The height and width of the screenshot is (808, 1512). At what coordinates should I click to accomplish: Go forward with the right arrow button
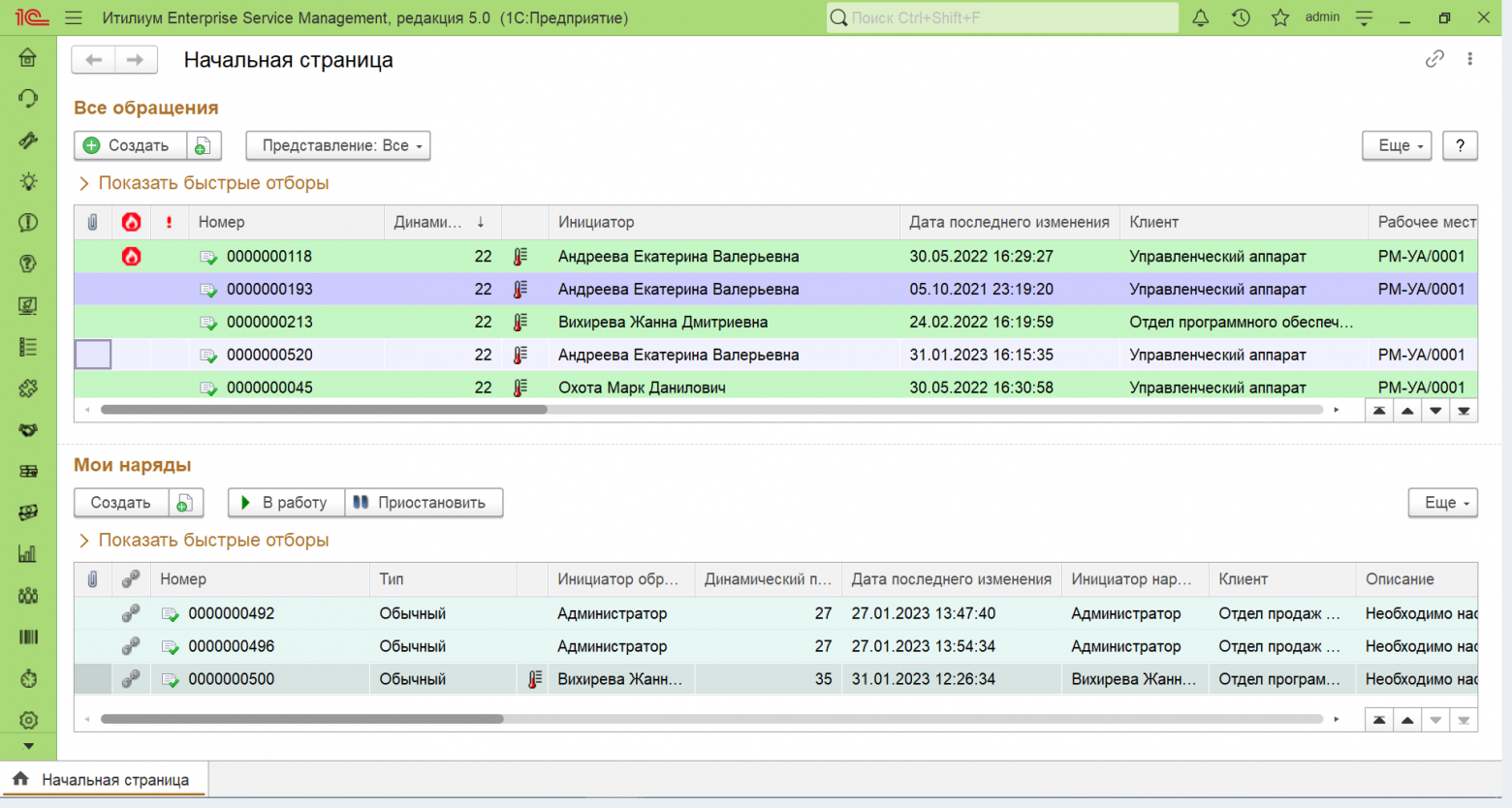pyautogui.click(x=136, y=60)
